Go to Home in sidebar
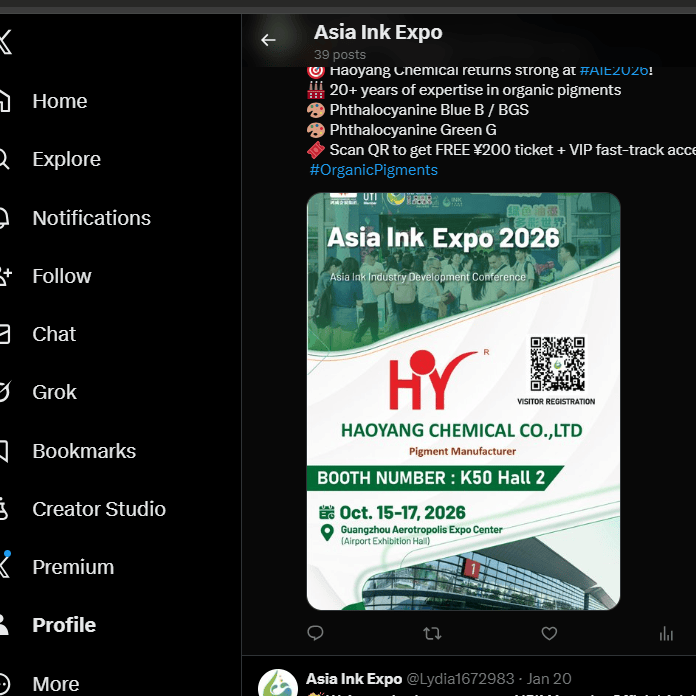The height and width of the screenshot is (696, 696). (59, 101)
